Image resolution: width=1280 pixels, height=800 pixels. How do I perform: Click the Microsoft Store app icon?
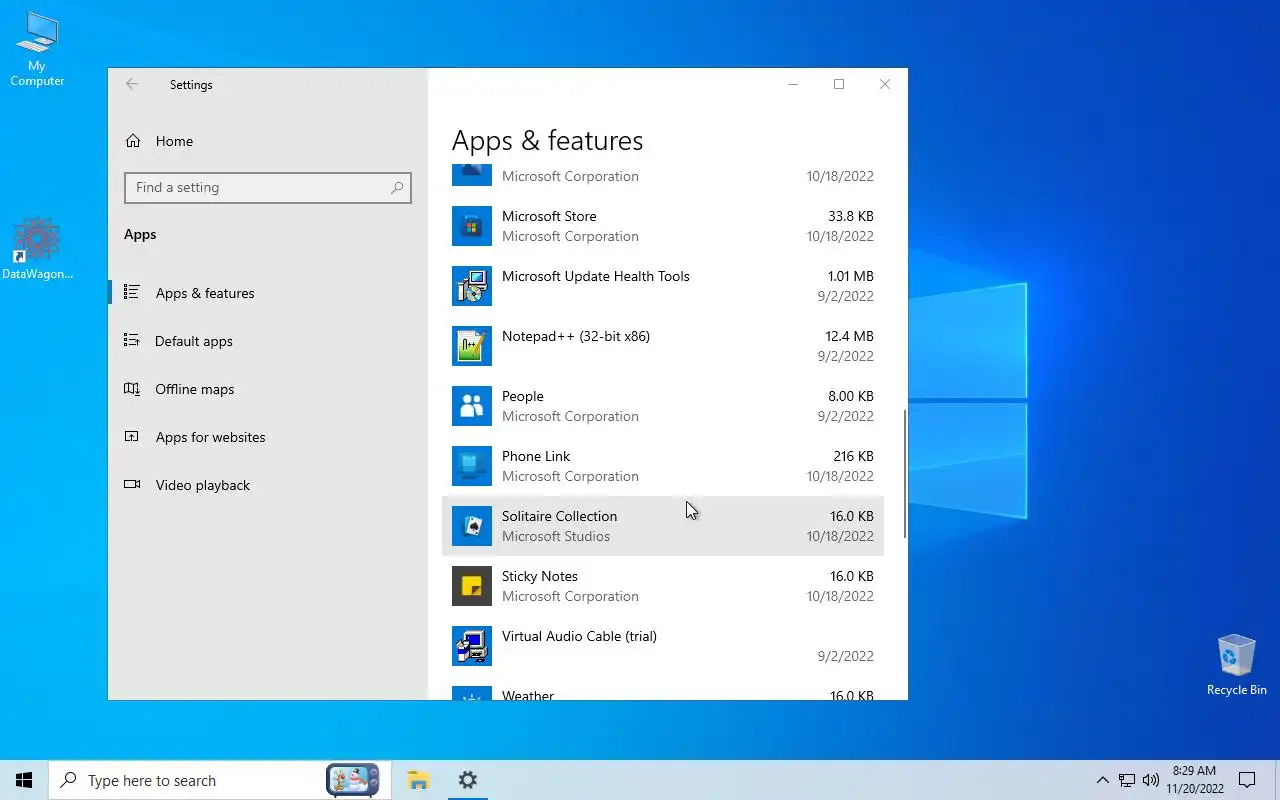[472, 226]
